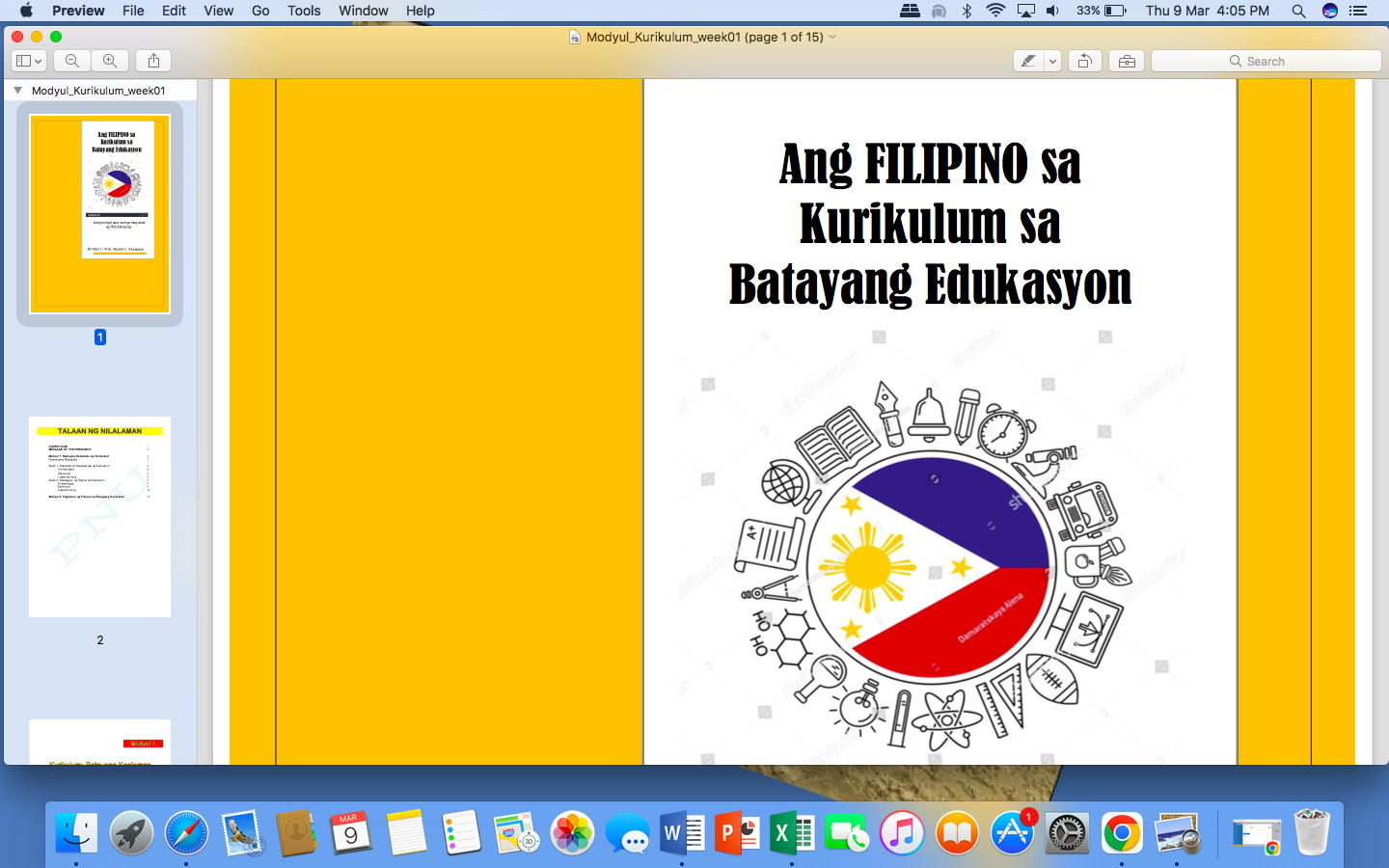Open the Tools menu

tap(304, 11)
